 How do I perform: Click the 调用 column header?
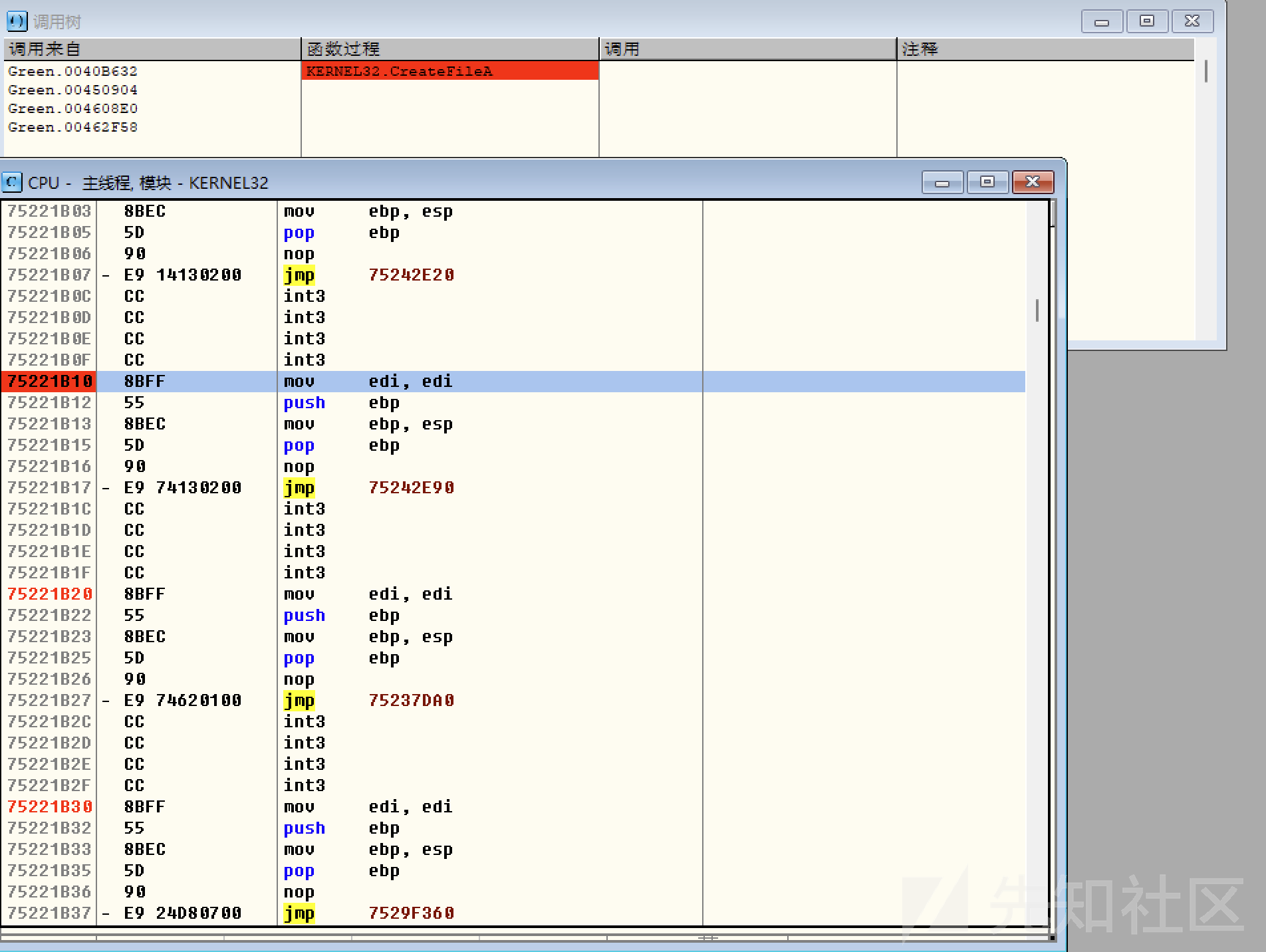748,49
